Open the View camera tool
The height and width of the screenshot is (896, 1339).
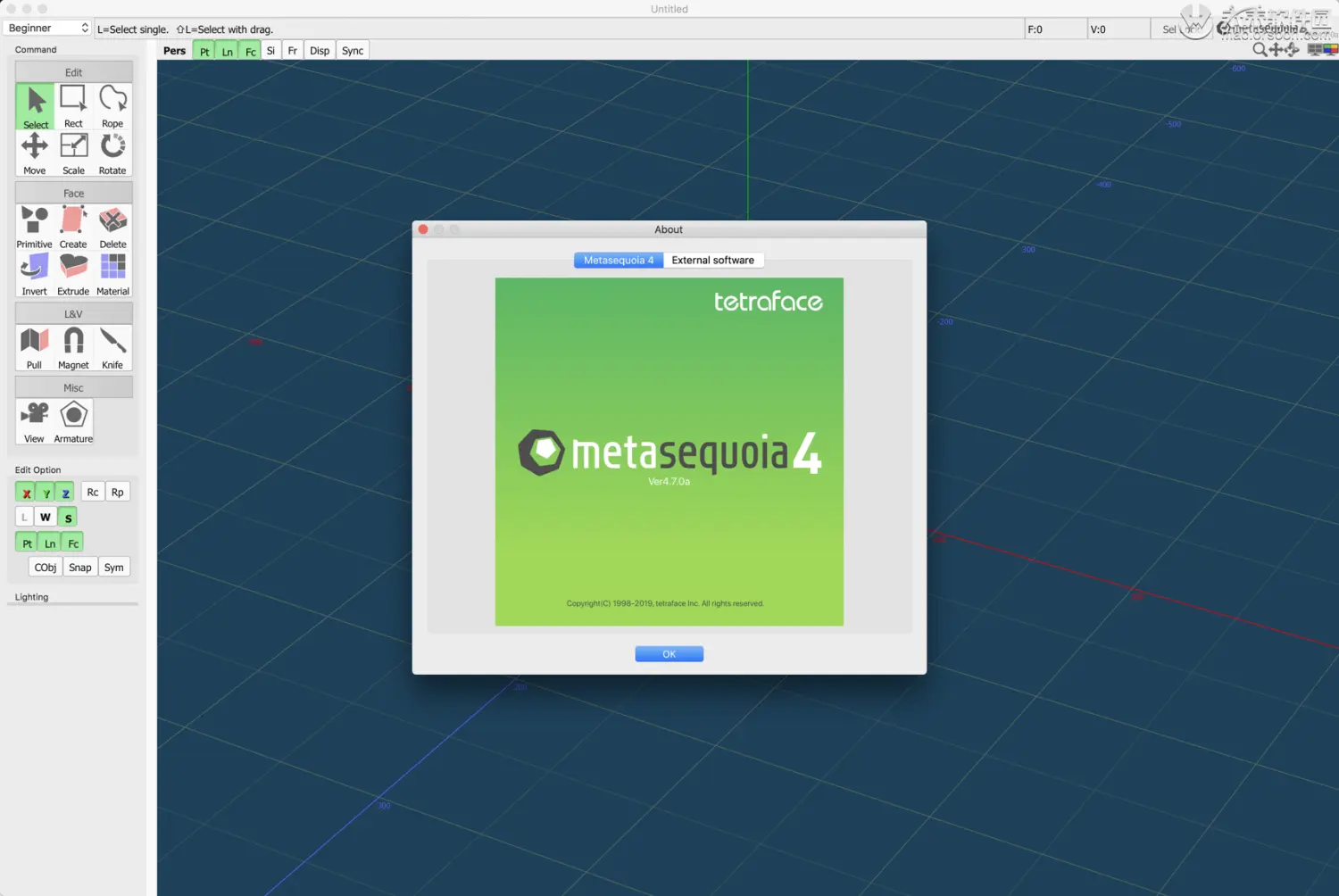[x=35, y=422]
